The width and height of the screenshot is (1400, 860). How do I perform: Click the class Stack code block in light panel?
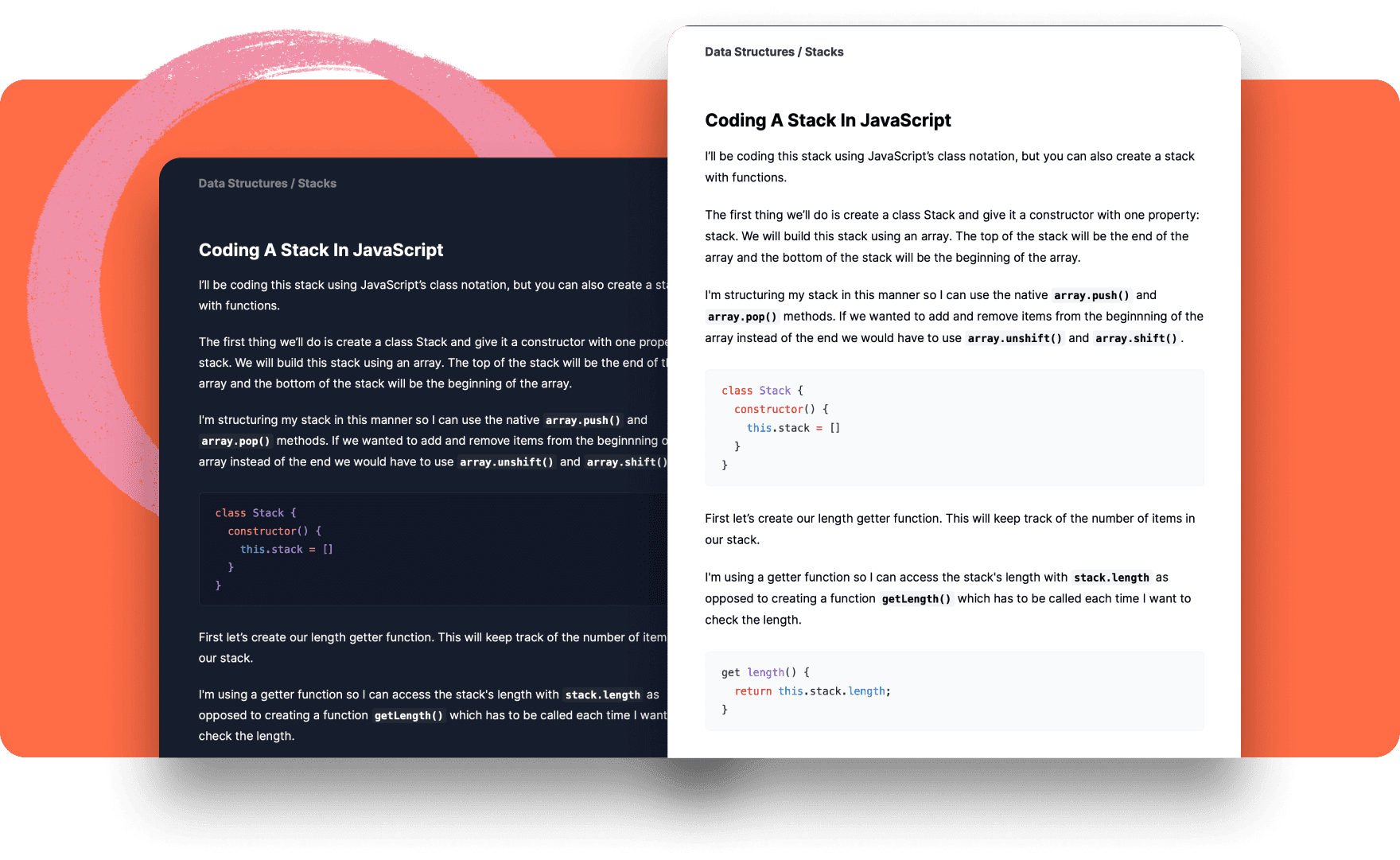point(954,427)
